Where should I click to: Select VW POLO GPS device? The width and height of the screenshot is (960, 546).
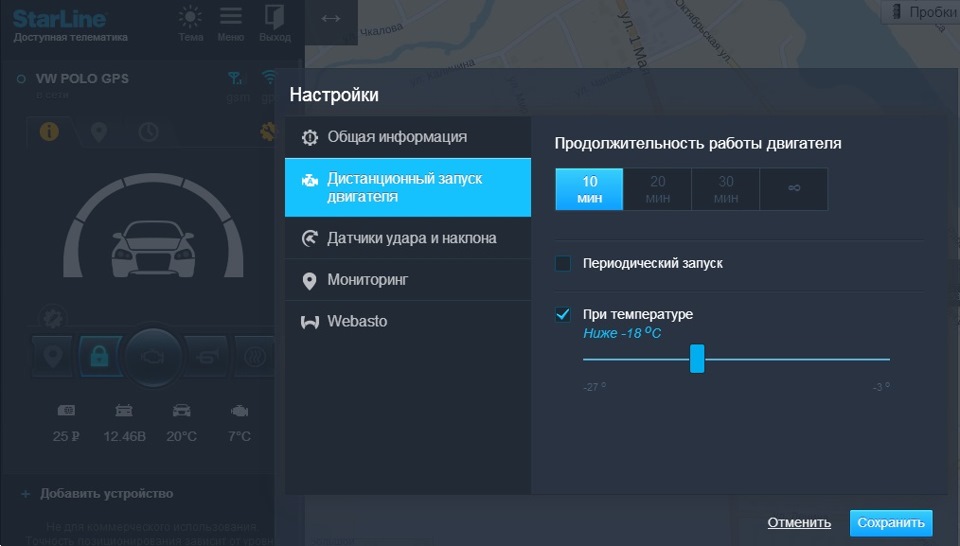tap(82, 79)
